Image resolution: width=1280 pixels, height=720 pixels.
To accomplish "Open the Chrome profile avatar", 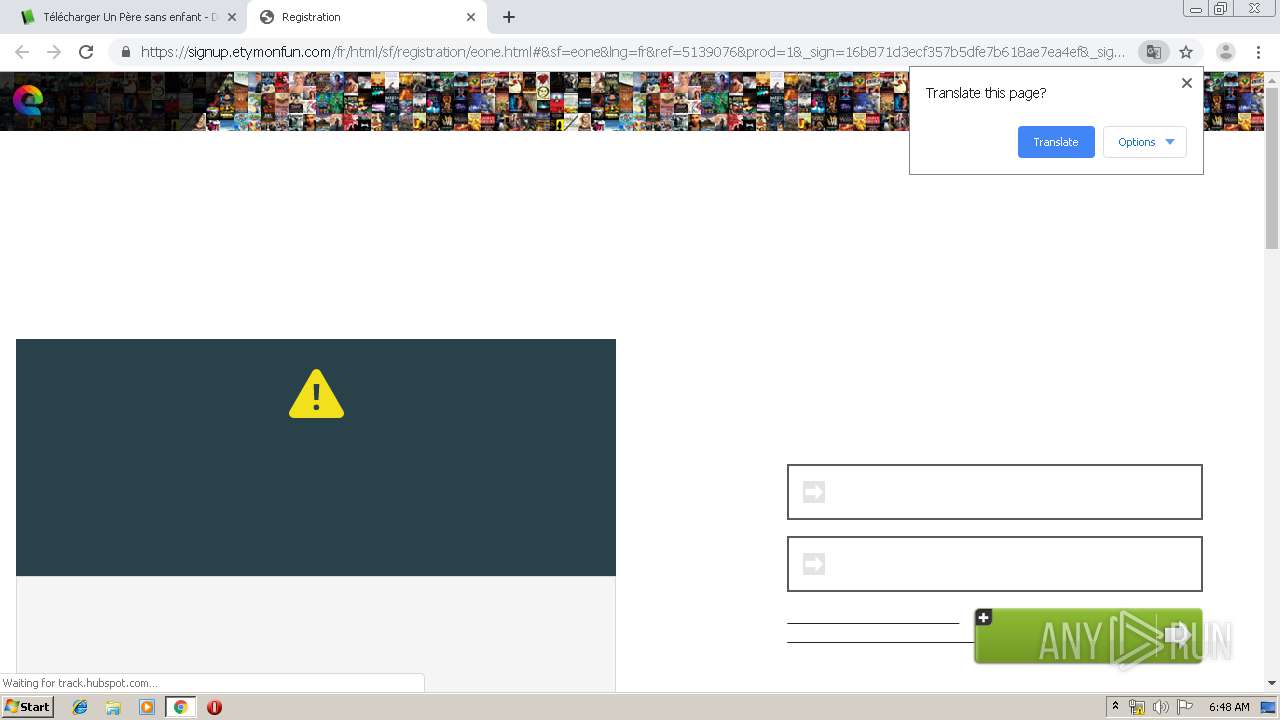I will tap(1225, 52).
